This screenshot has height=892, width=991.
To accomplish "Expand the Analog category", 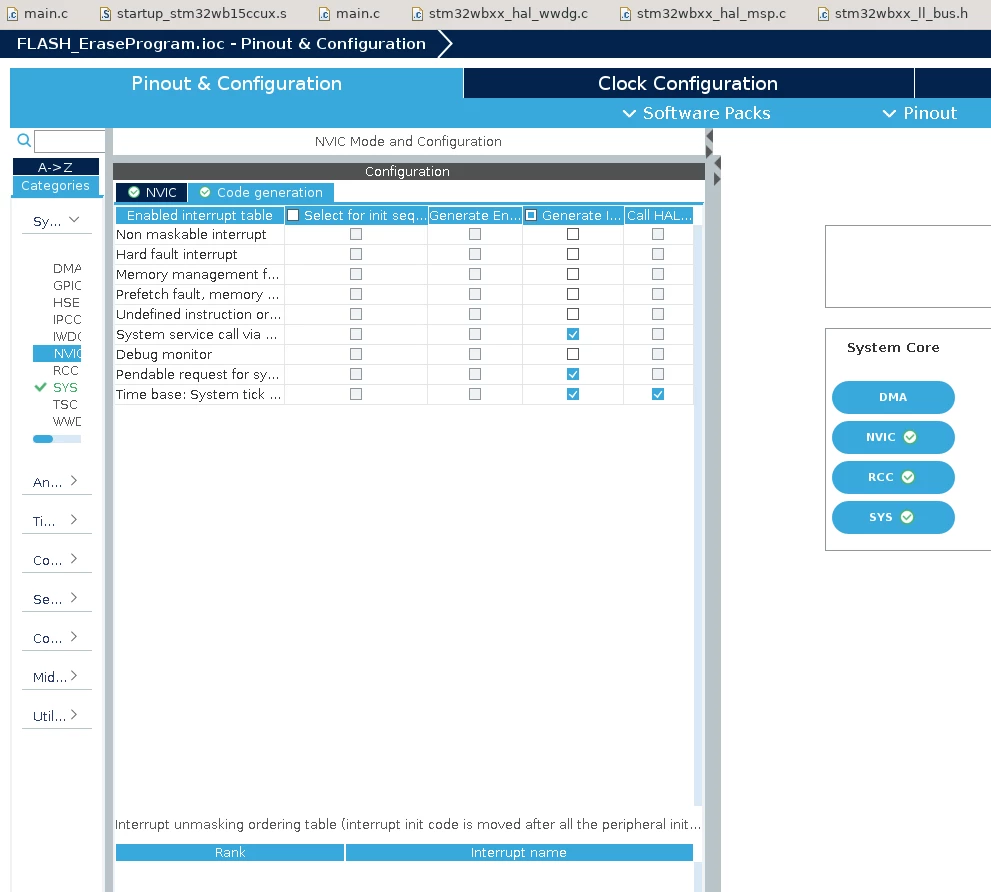I will pyautogui.click(x=56, y=482).
